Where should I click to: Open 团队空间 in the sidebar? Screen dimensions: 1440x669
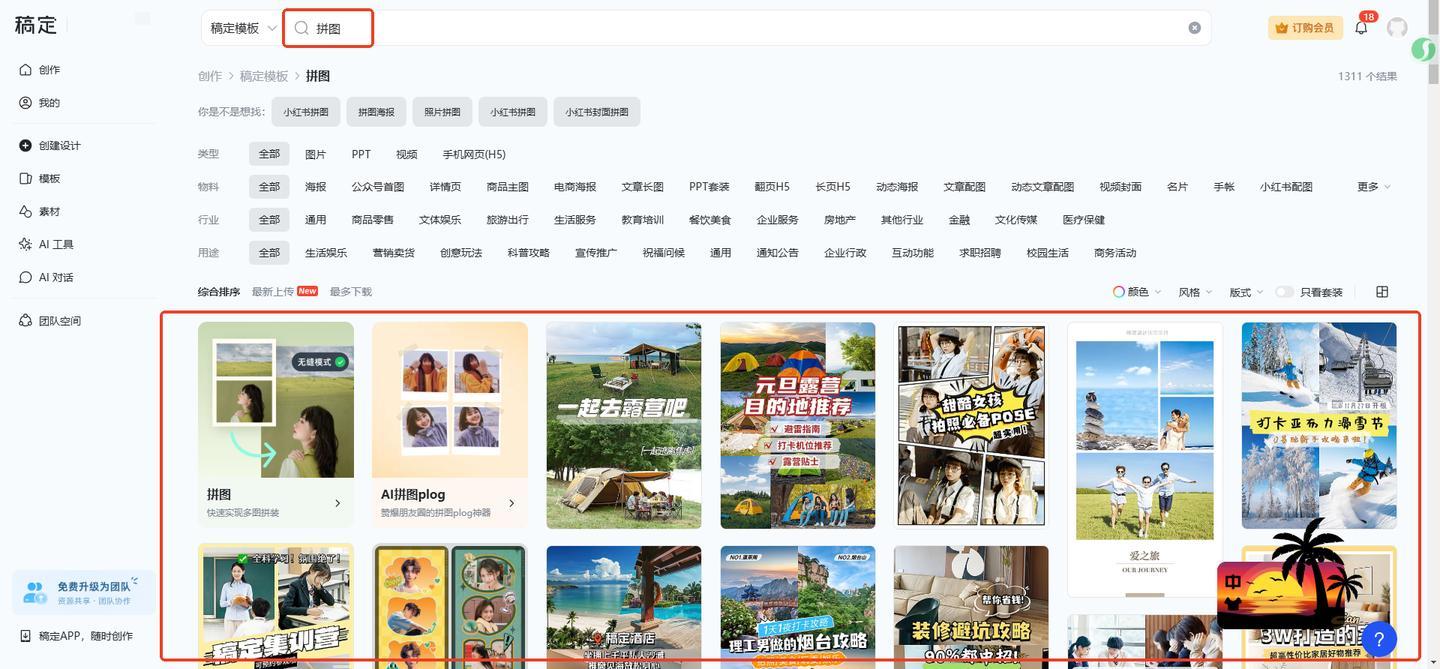tap(59, 321)
